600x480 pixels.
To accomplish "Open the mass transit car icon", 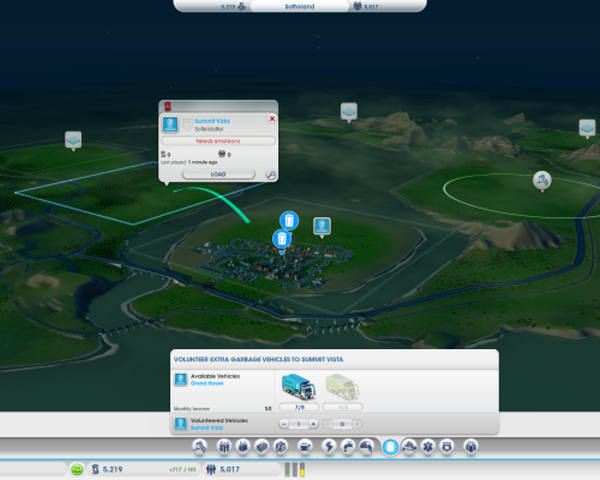I will 305,447.
